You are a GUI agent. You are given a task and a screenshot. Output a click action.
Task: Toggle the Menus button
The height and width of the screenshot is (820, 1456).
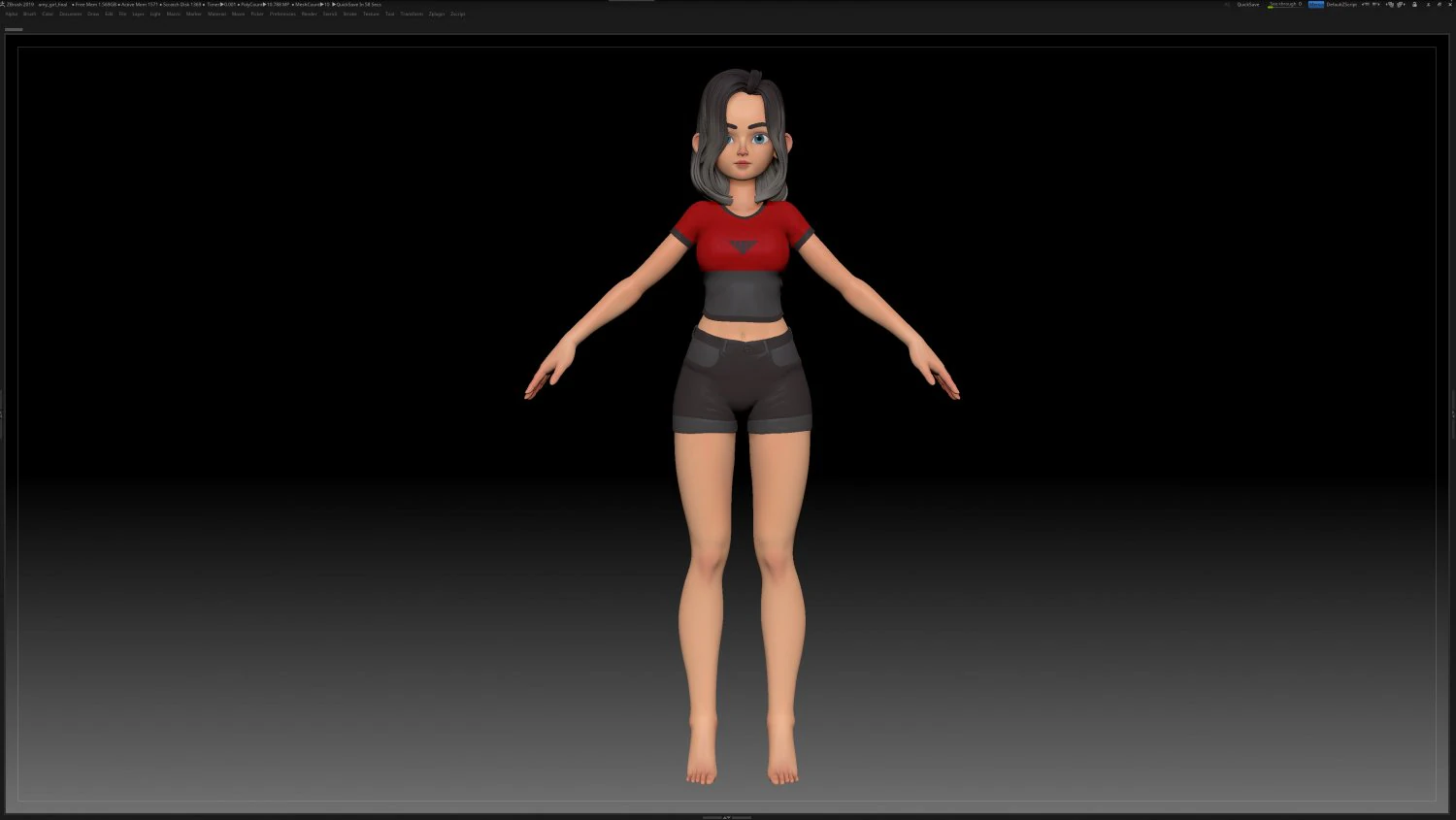1316,4
